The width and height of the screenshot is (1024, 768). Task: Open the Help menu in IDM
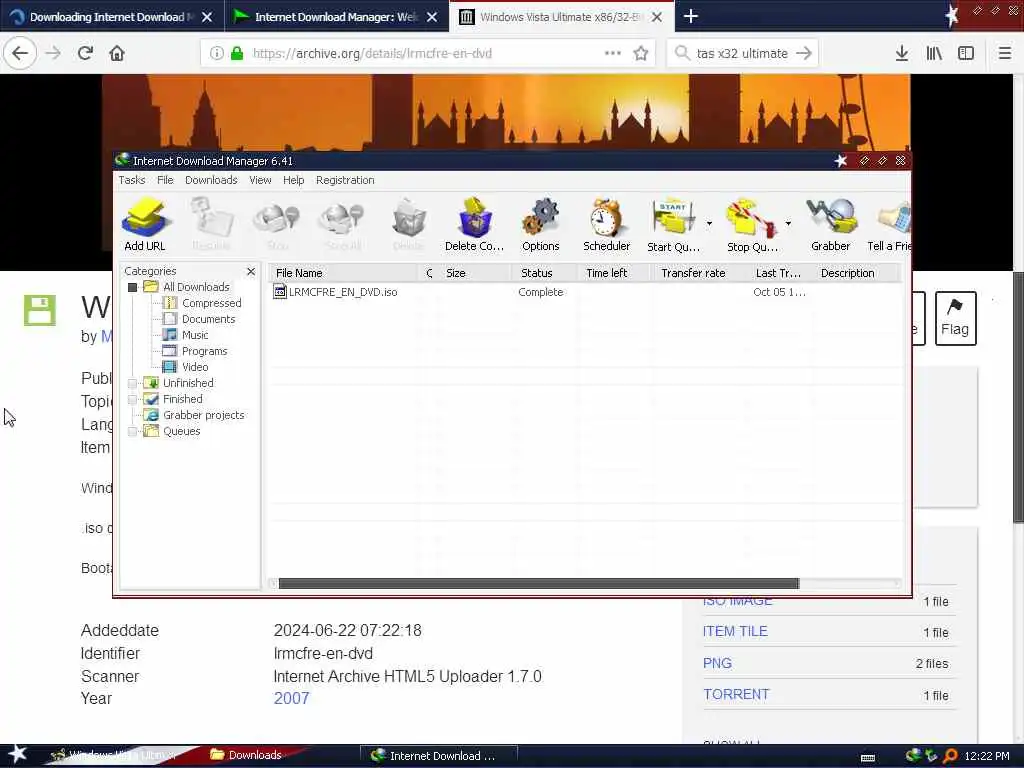[x=293, y=180]
